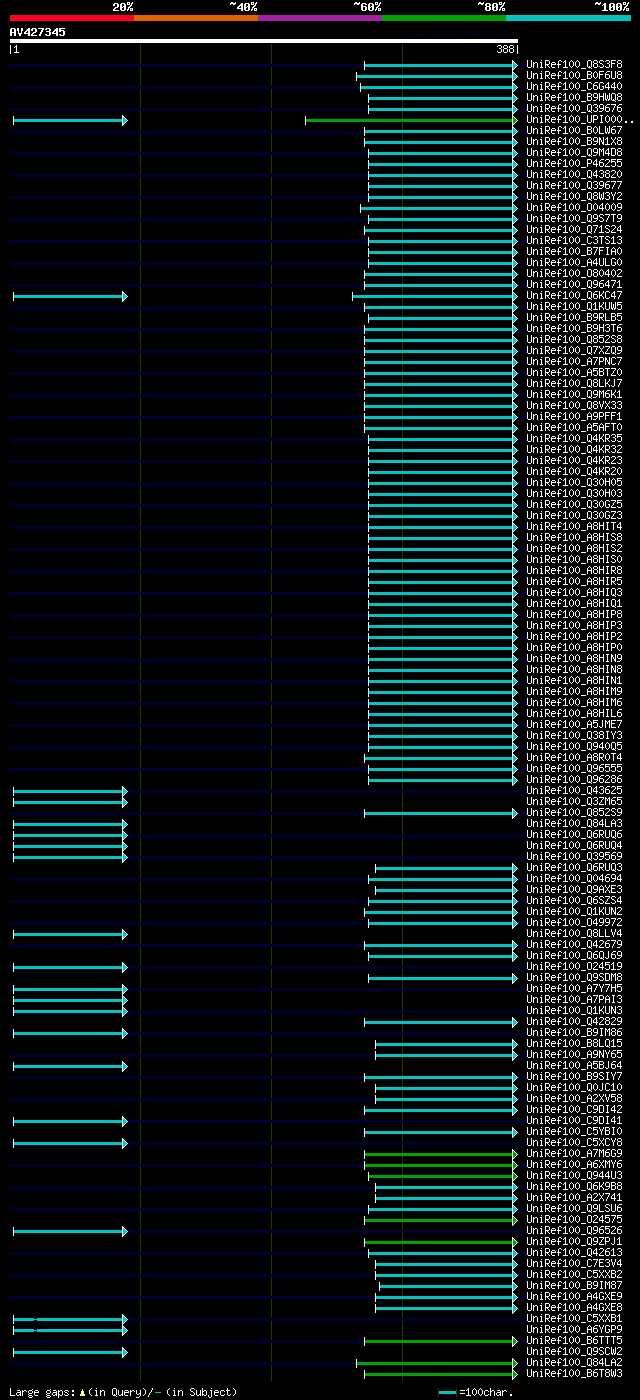Screen dimensions: 640x1400
Task: Click label UniRef100_B0LW67
Action: click(x=574, y=130)
